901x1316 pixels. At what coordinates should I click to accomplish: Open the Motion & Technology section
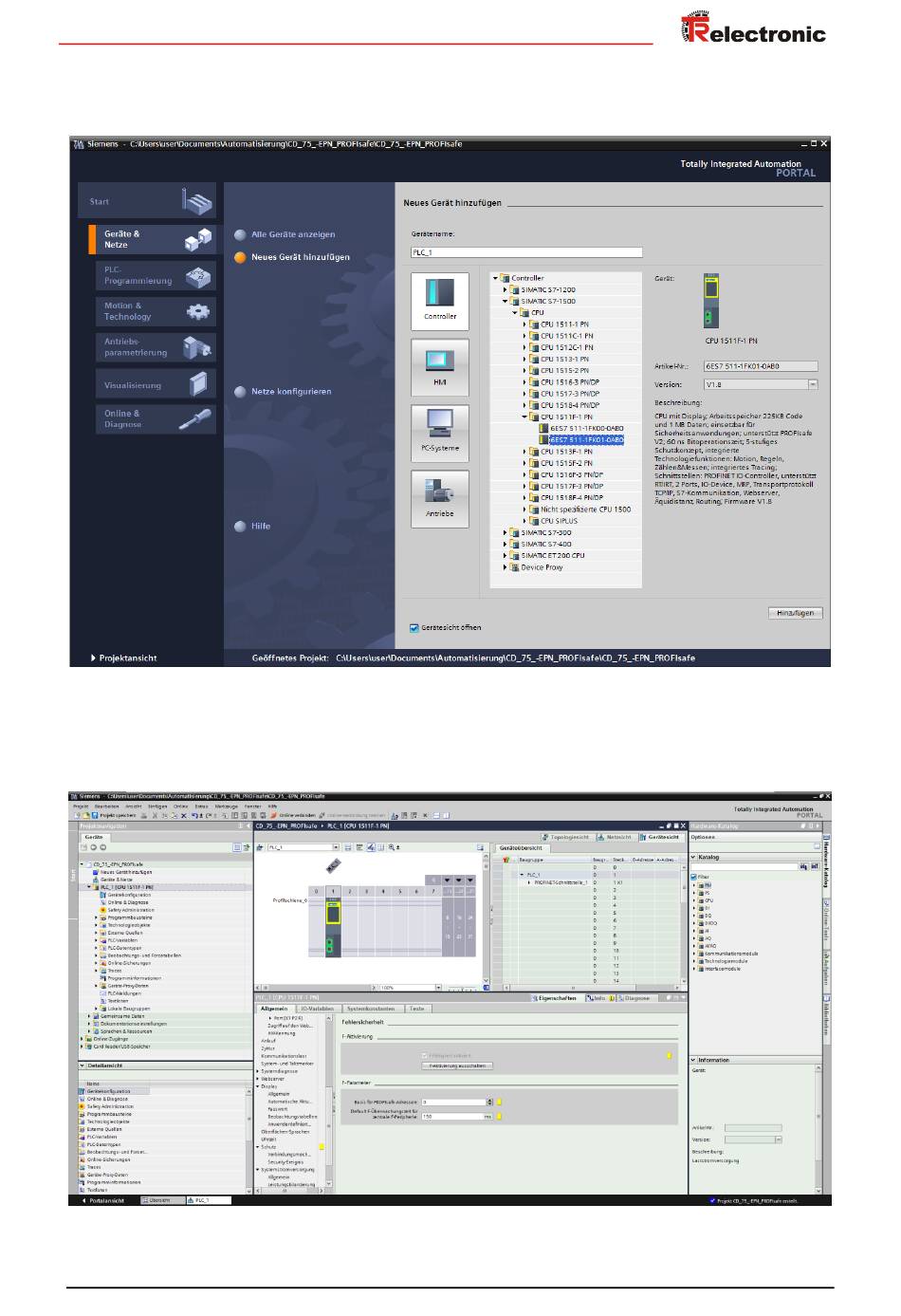[147, 311]
